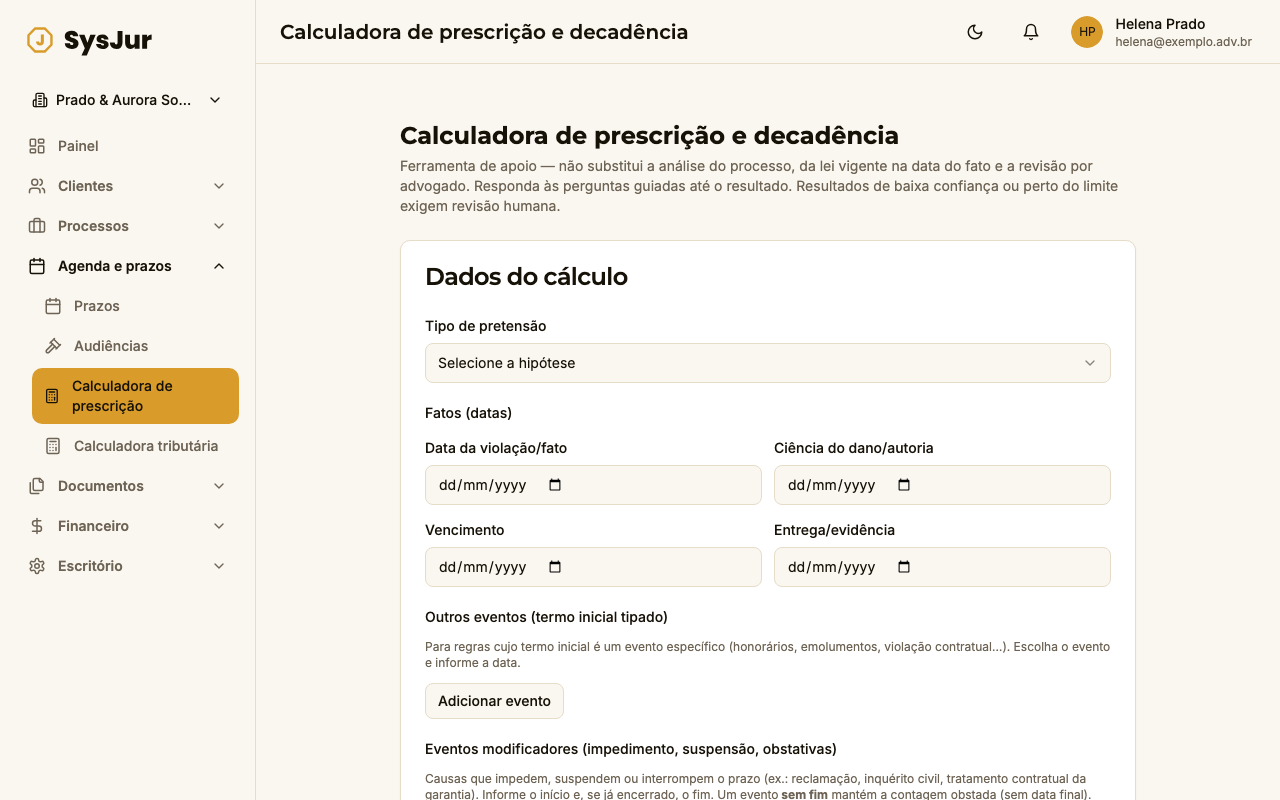This screenshot has height=800, width=1280.
Task: Click the Escritório gear icon
Action: point(37,566)
